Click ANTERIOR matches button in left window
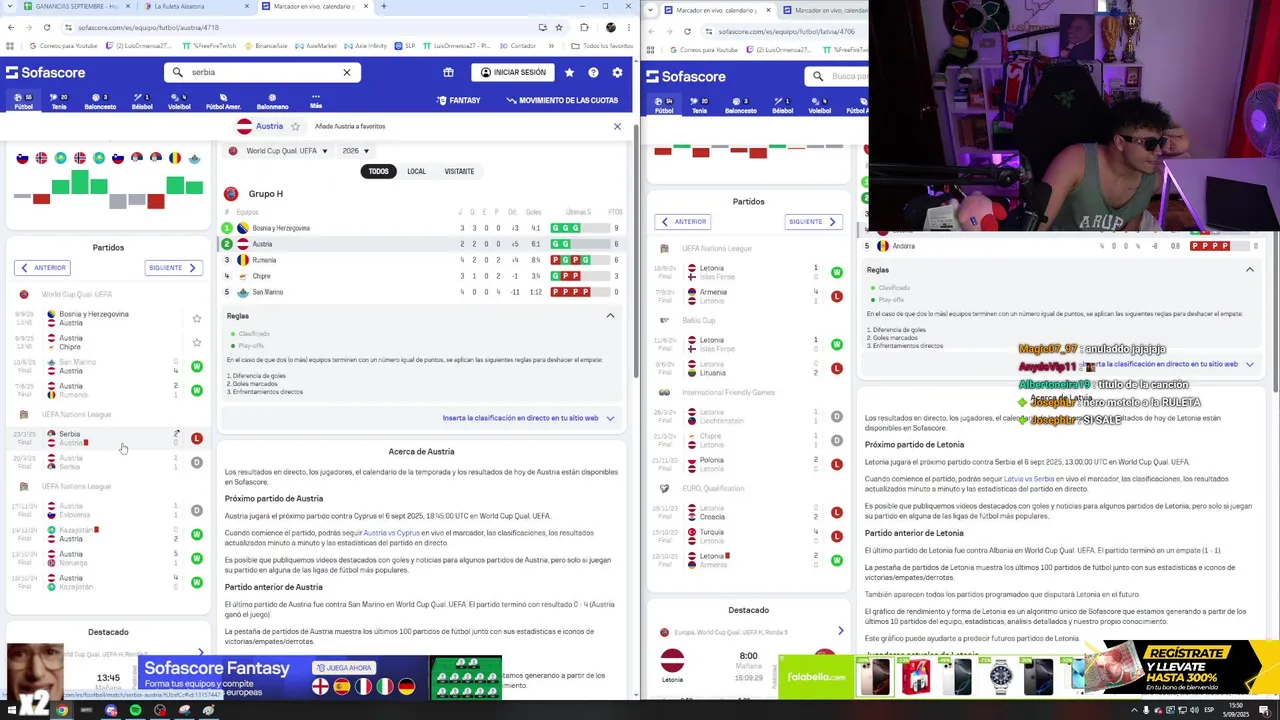 pyautogui.click(x=43, y=268)
